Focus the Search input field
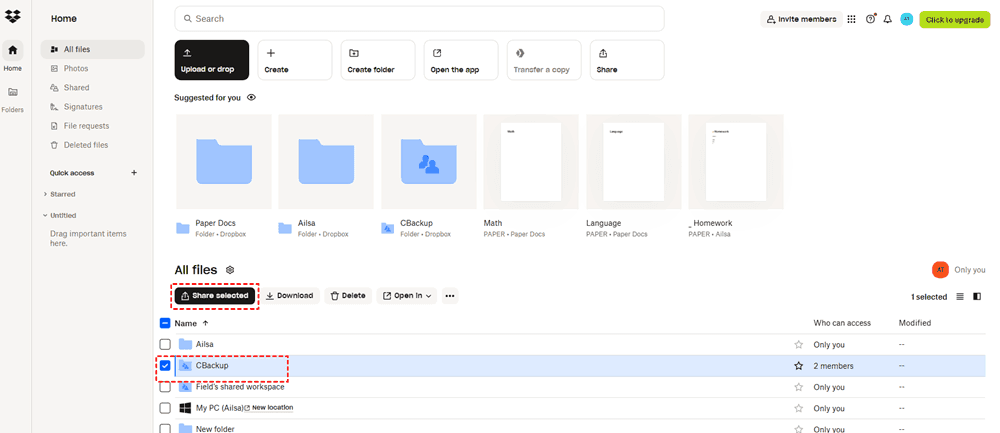The width and height of the screenshot is (1000, 433). pyautogui.click(x=420, y=18)
